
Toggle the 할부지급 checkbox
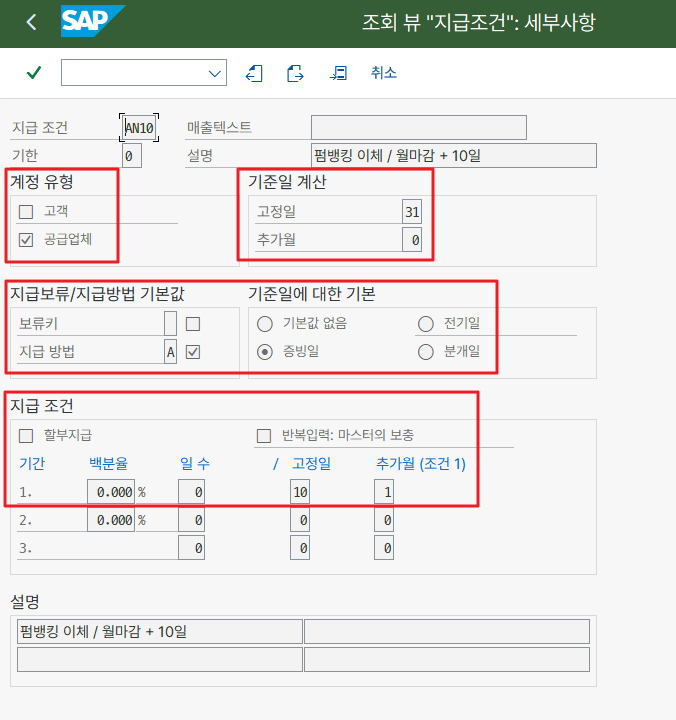26,436
